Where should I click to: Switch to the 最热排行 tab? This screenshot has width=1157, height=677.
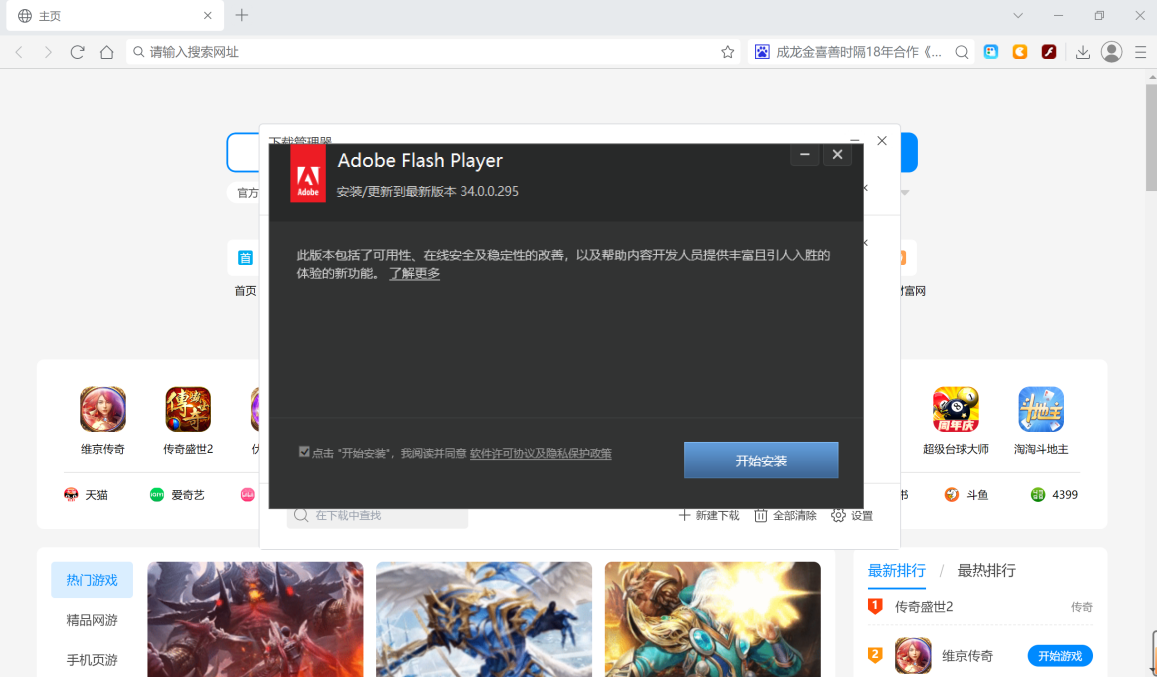pyautogui.click(x=987, y=570)
